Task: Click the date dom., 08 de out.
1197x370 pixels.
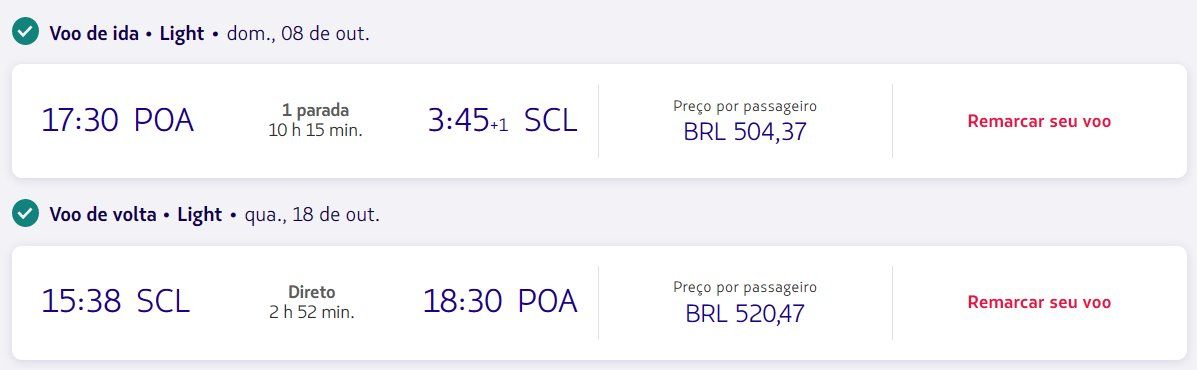Action: tap(298, 34)
